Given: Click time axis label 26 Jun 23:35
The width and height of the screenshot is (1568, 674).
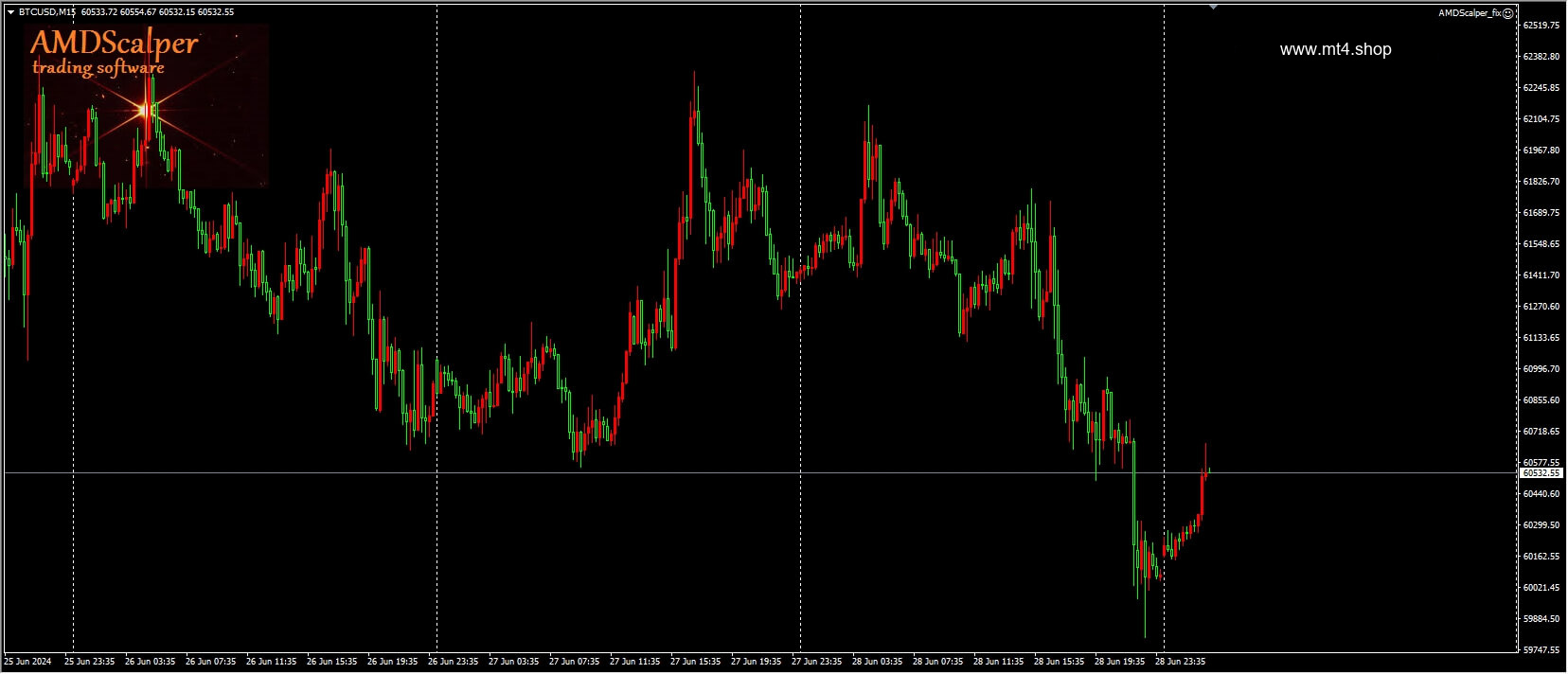Looking at the screenshot, I should pyautogui.click(x=453, y=662).
